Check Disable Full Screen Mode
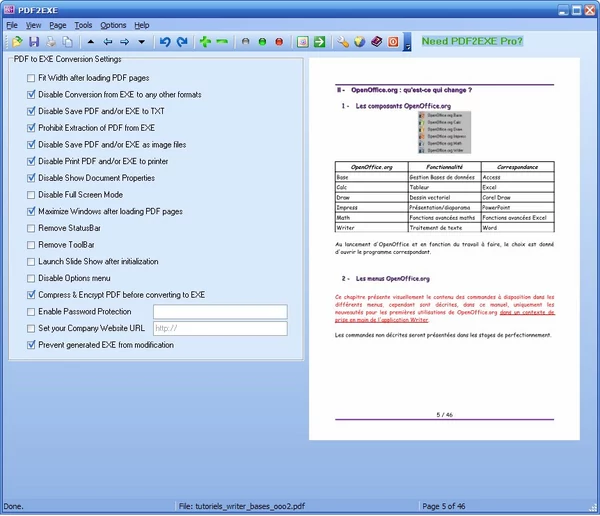The height and width of the screenshot is (516, 600). click(x=31, y=195)
